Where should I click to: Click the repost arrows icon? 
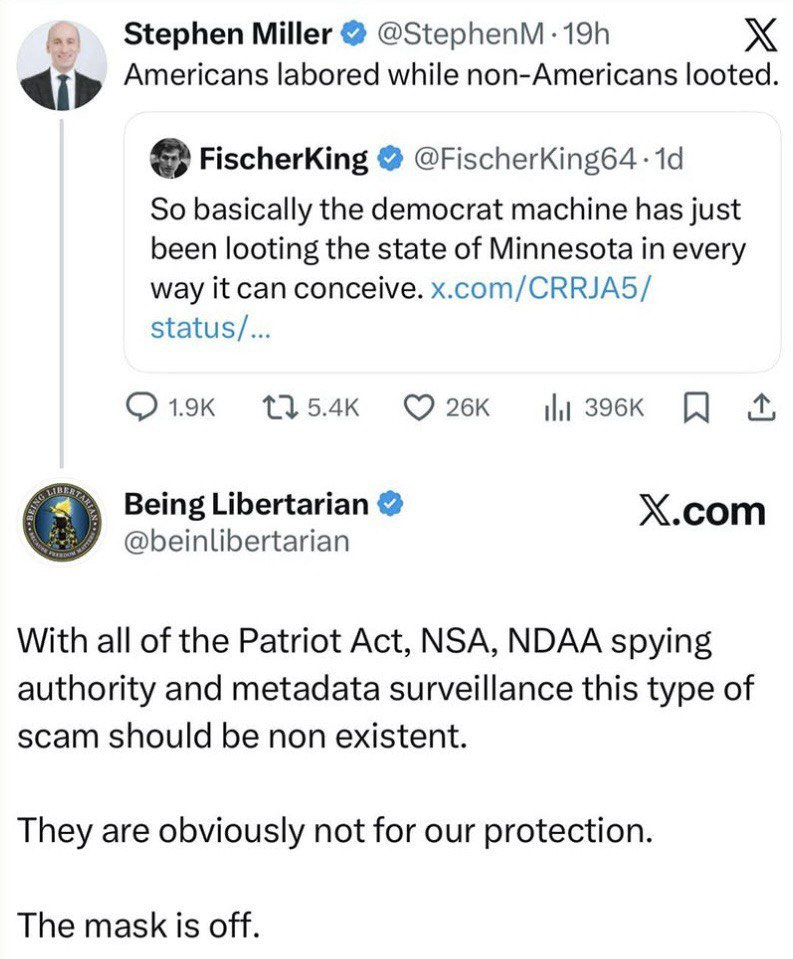pos(273,408)
